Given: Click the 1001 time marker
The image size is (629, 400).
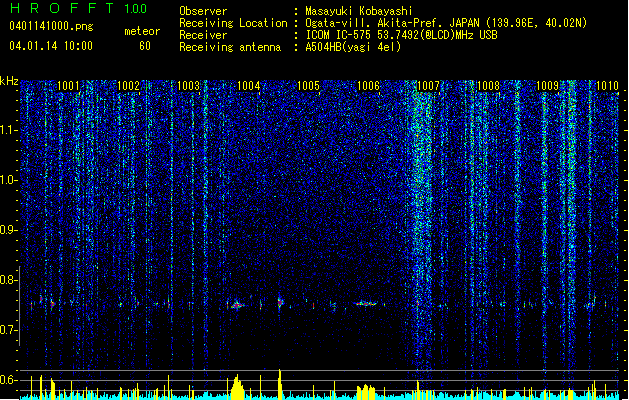Looking at the screenshot, I should pyautogui.click(x=68, y=85).
